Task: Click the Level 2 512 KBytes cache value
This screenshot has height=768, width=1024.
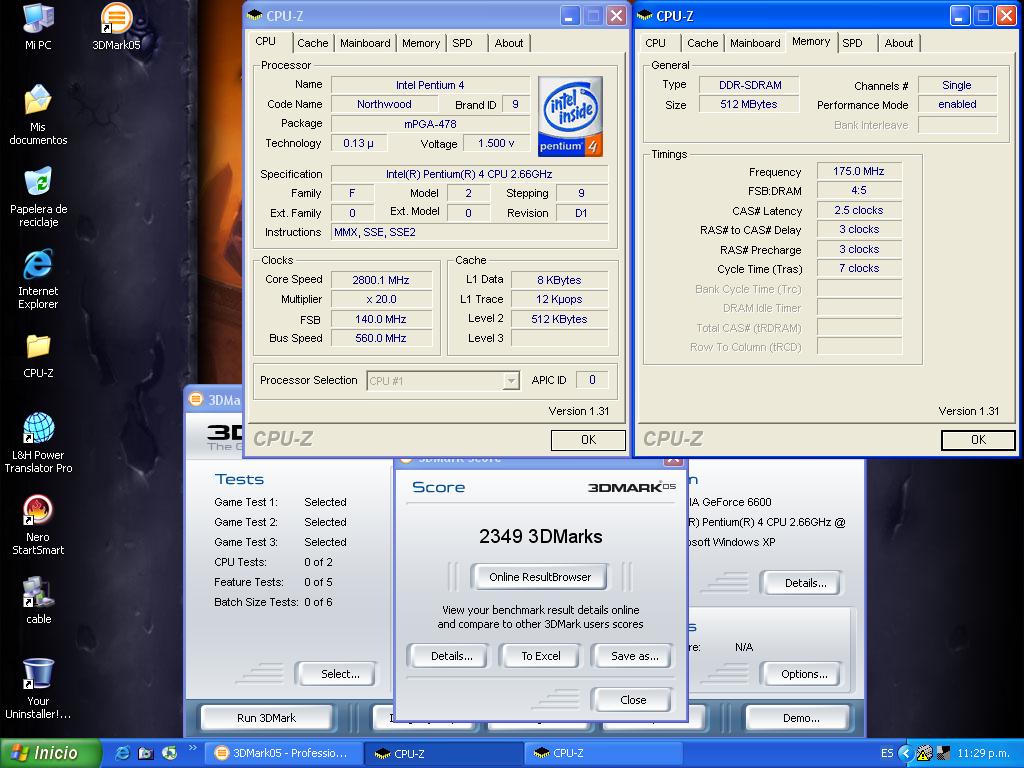Action: coord(559,319)
